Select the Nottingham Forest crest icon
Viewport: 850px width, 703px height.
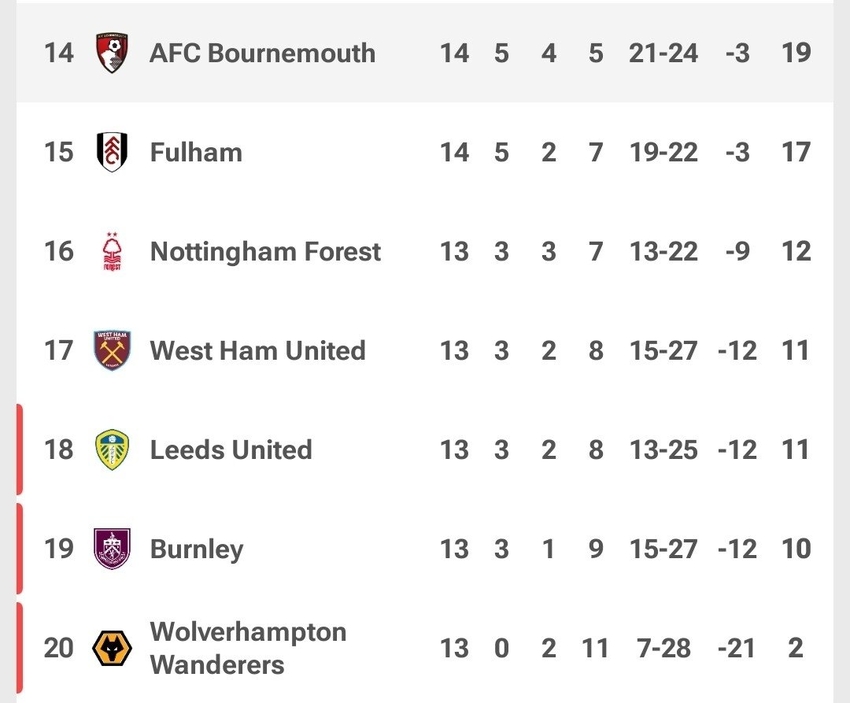pos(112,251)
